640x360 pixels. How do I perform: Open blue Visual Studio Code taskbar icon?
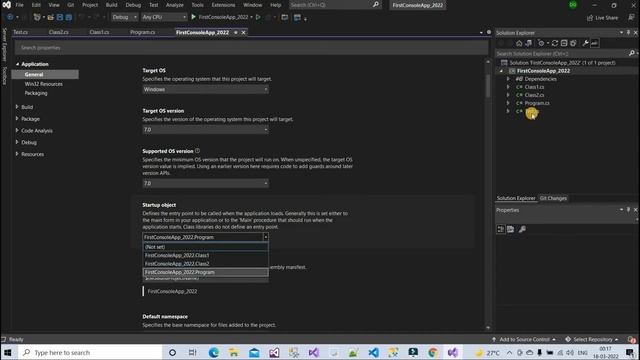tap(373, 352)
